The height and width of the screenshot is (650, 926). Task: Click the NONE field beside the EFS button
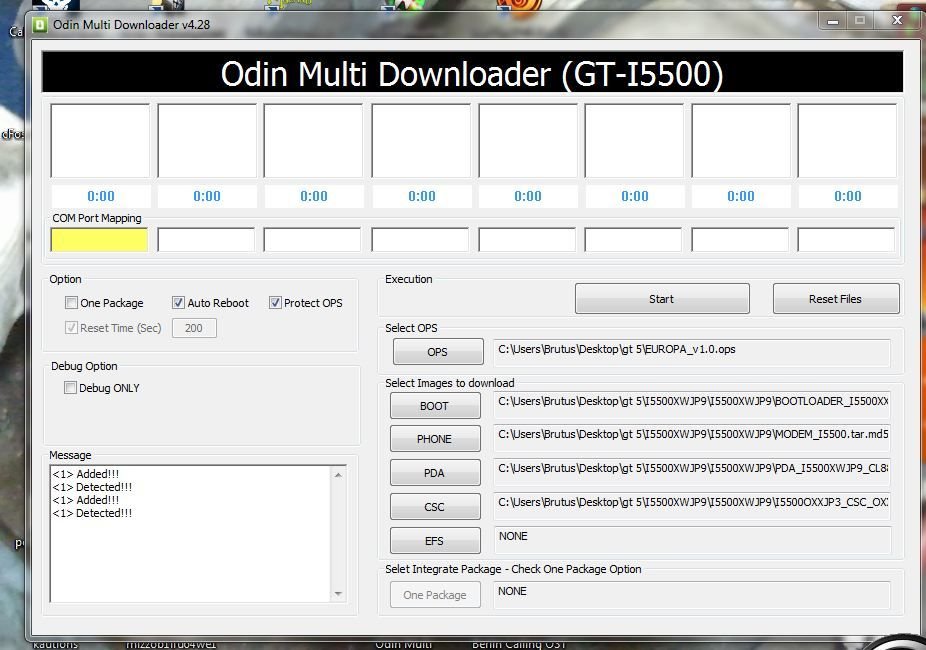(692, 539)
